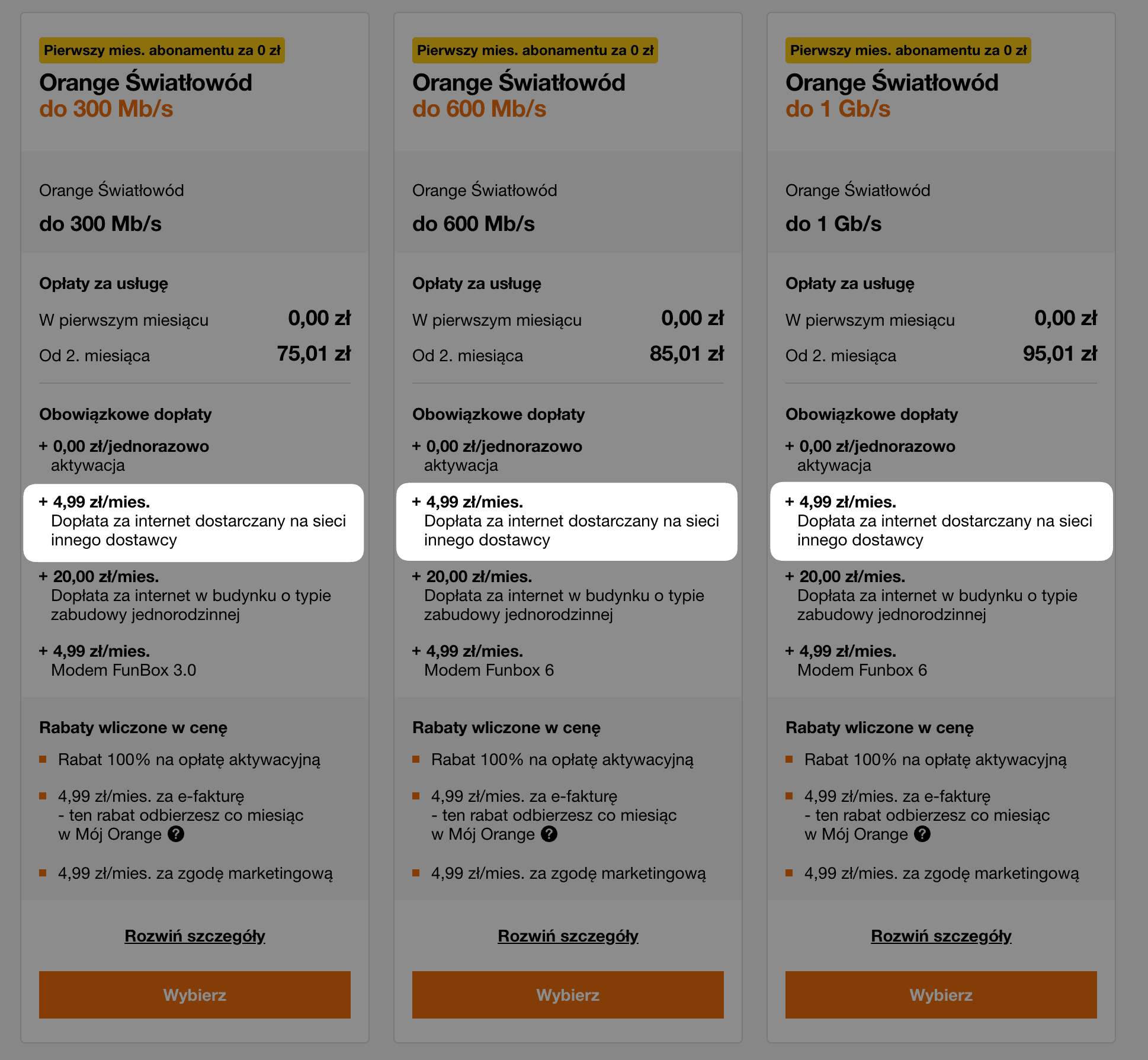The image size is (1148, 1060).
Task: Open Rozwiń szczegóły under the 1 Gb/s plan
Action: 941,936
